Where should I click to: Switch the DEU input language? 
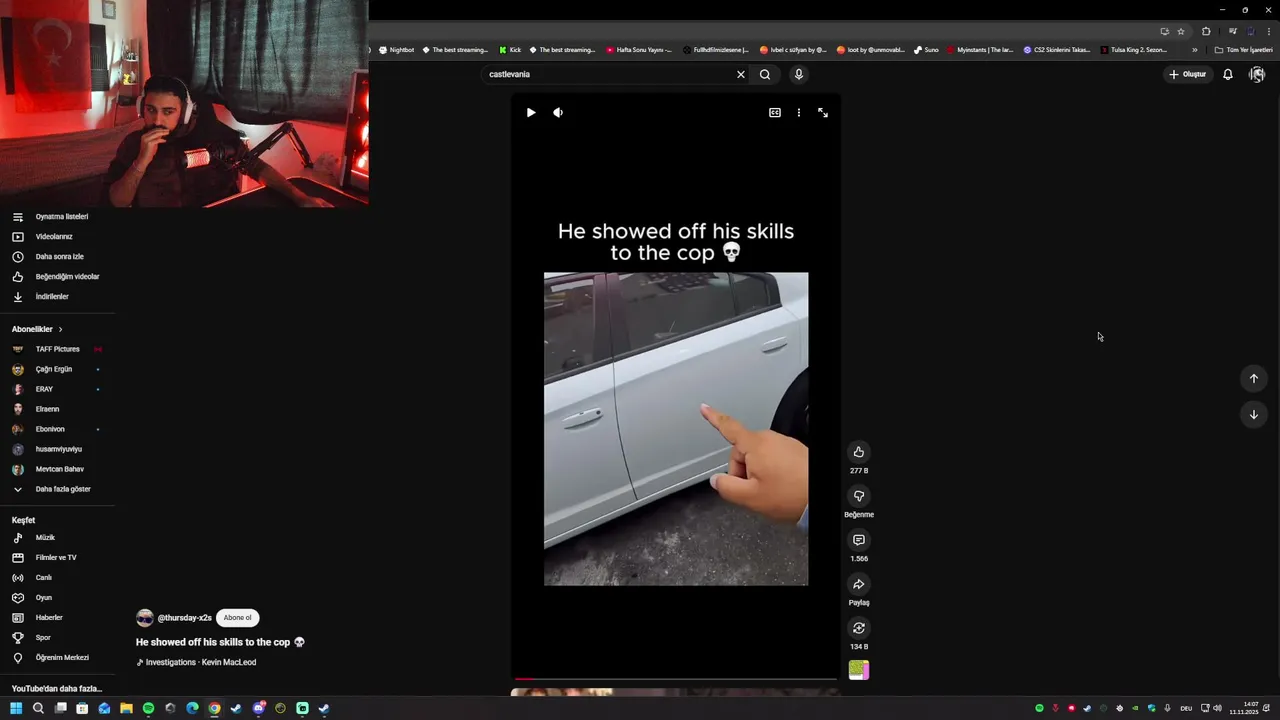coord(1186,708)
